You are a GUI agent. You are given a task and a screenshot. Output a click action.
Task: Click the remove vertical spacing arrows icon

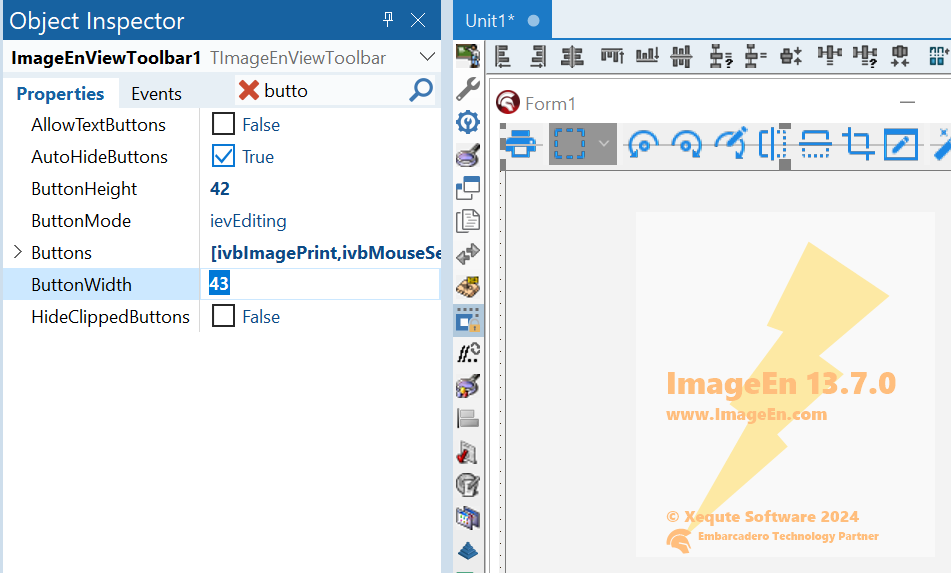pyautogui.click(x=791, y=56)
